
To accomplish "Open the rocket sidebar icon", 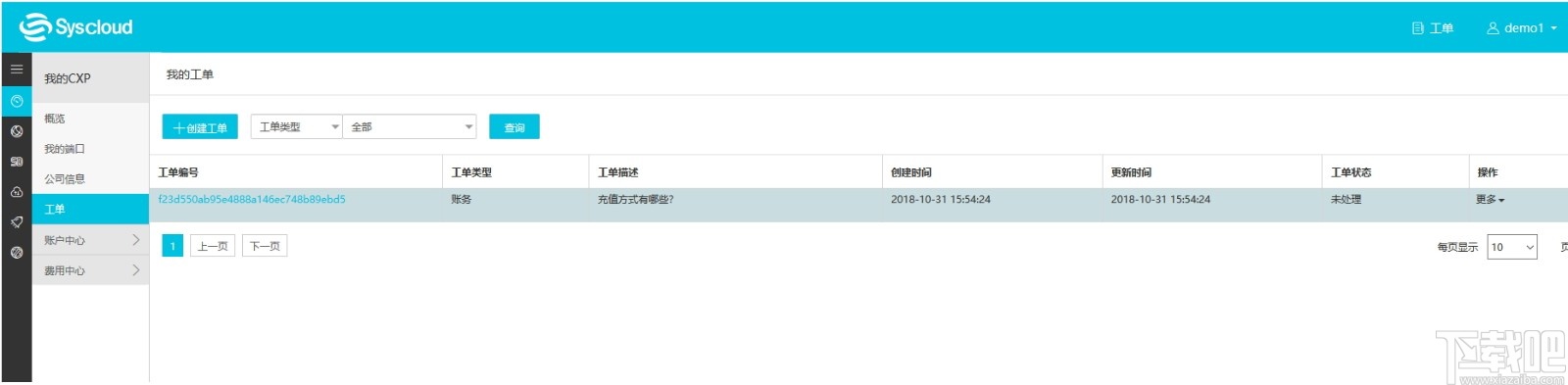I will tap(17, 222).
